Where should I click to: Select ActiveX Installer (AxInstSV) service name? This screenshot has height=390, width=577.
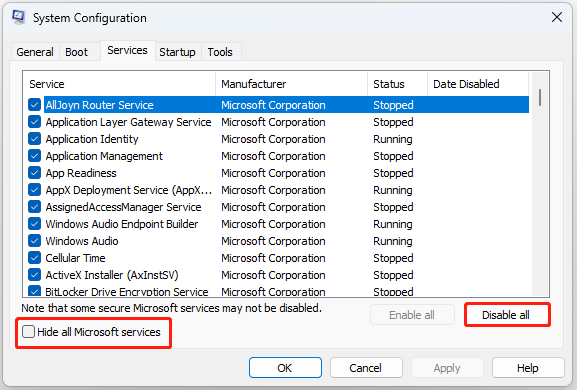(x=112, y=275)
